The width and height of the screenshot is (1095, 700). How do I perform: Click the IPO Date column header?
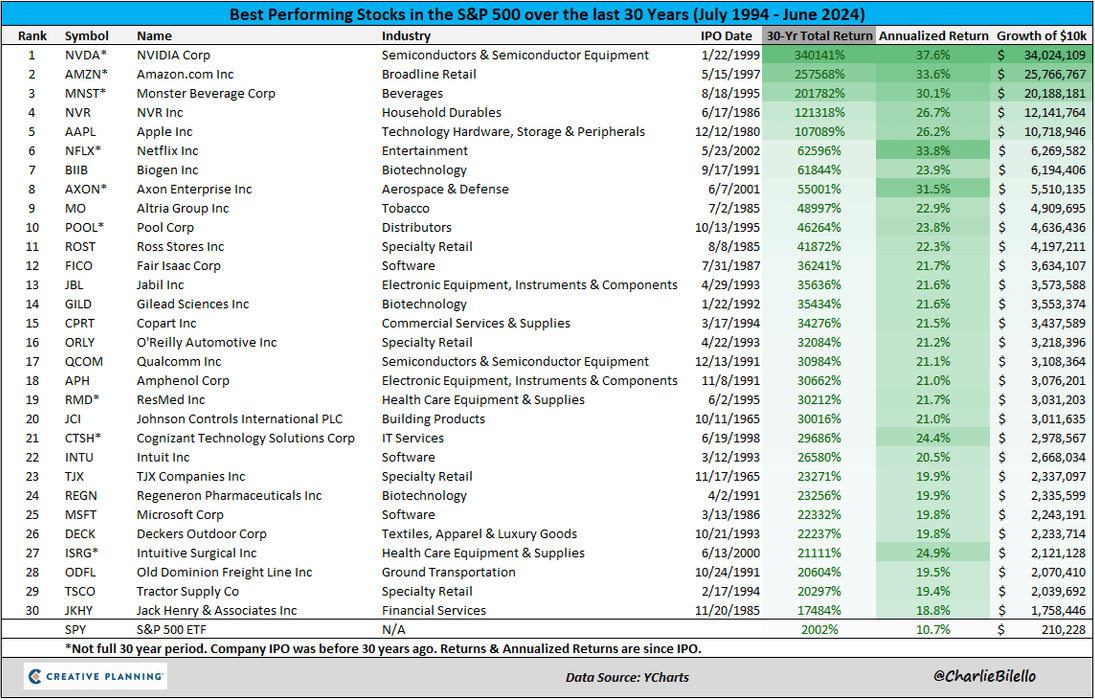(x=726, y=36)
